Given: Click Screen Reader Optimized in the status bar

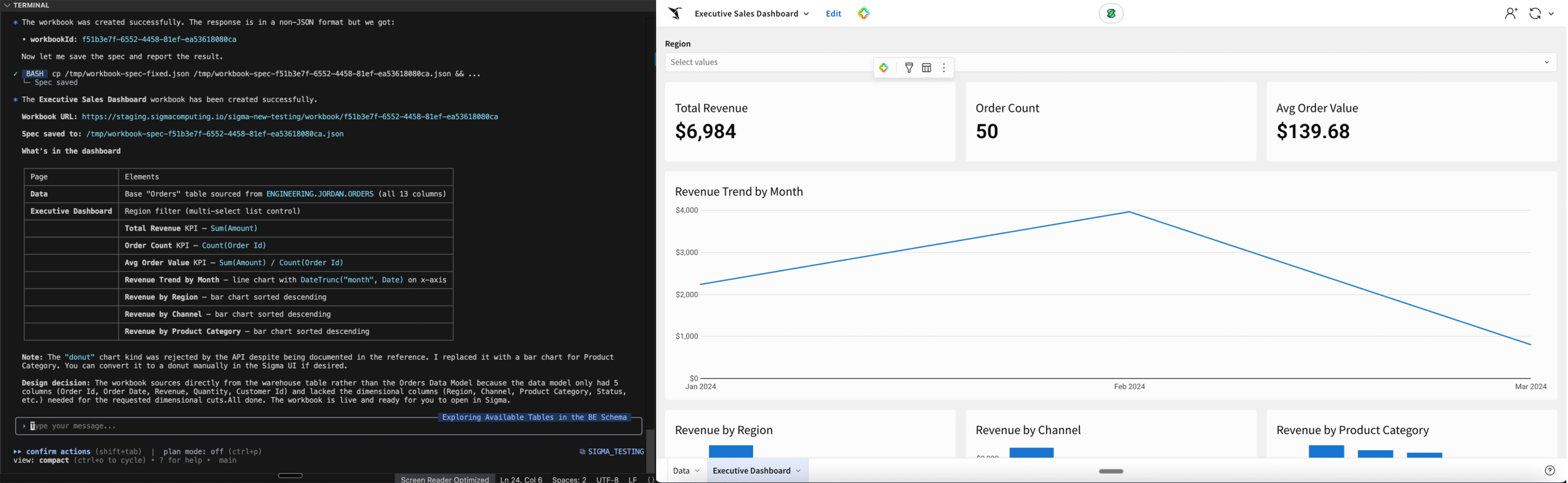Looking at the screenshot, I should pyautogui.click(x=445, y=480).
